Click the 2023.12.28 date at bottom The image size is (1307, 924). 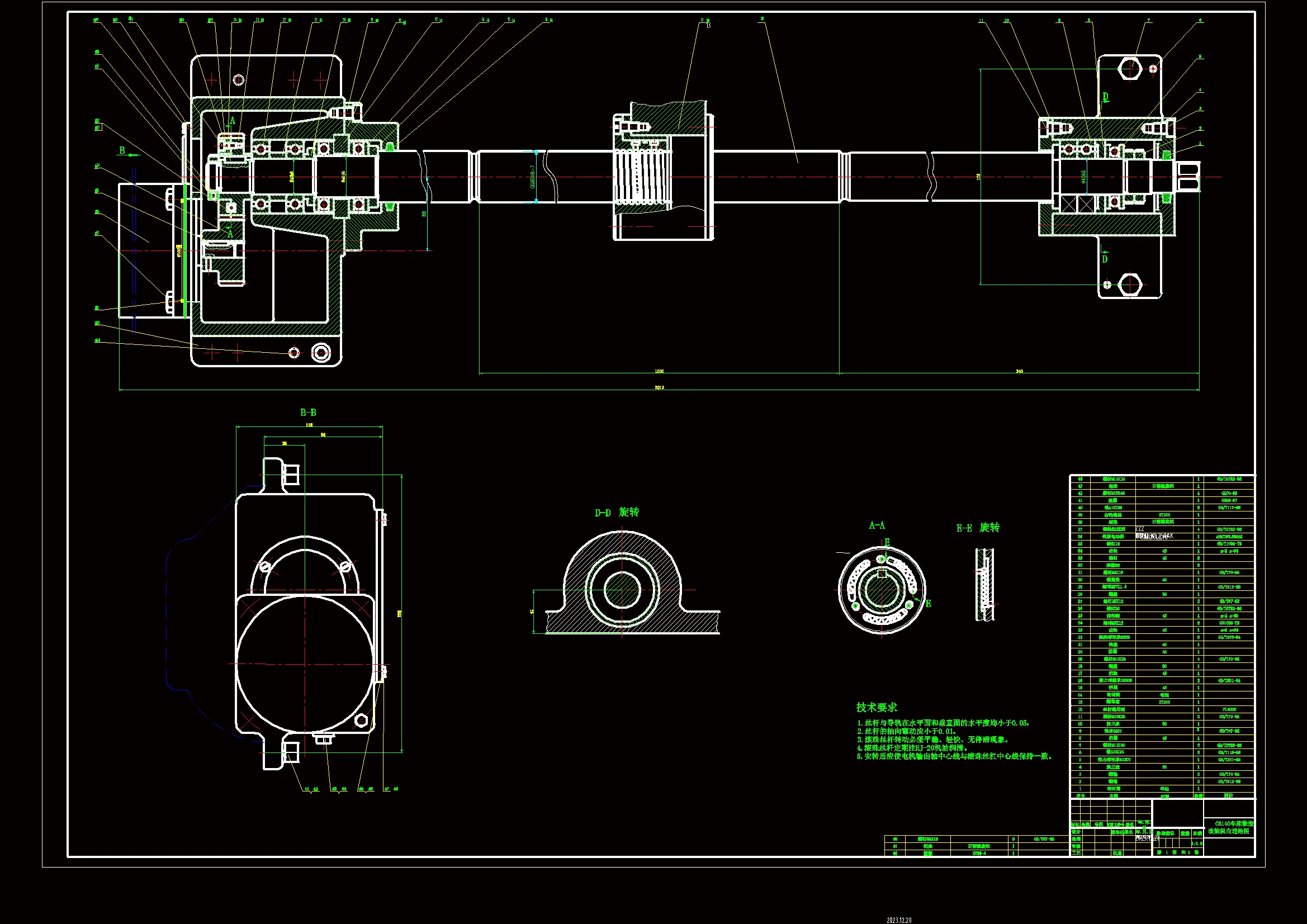click(899, 920)
